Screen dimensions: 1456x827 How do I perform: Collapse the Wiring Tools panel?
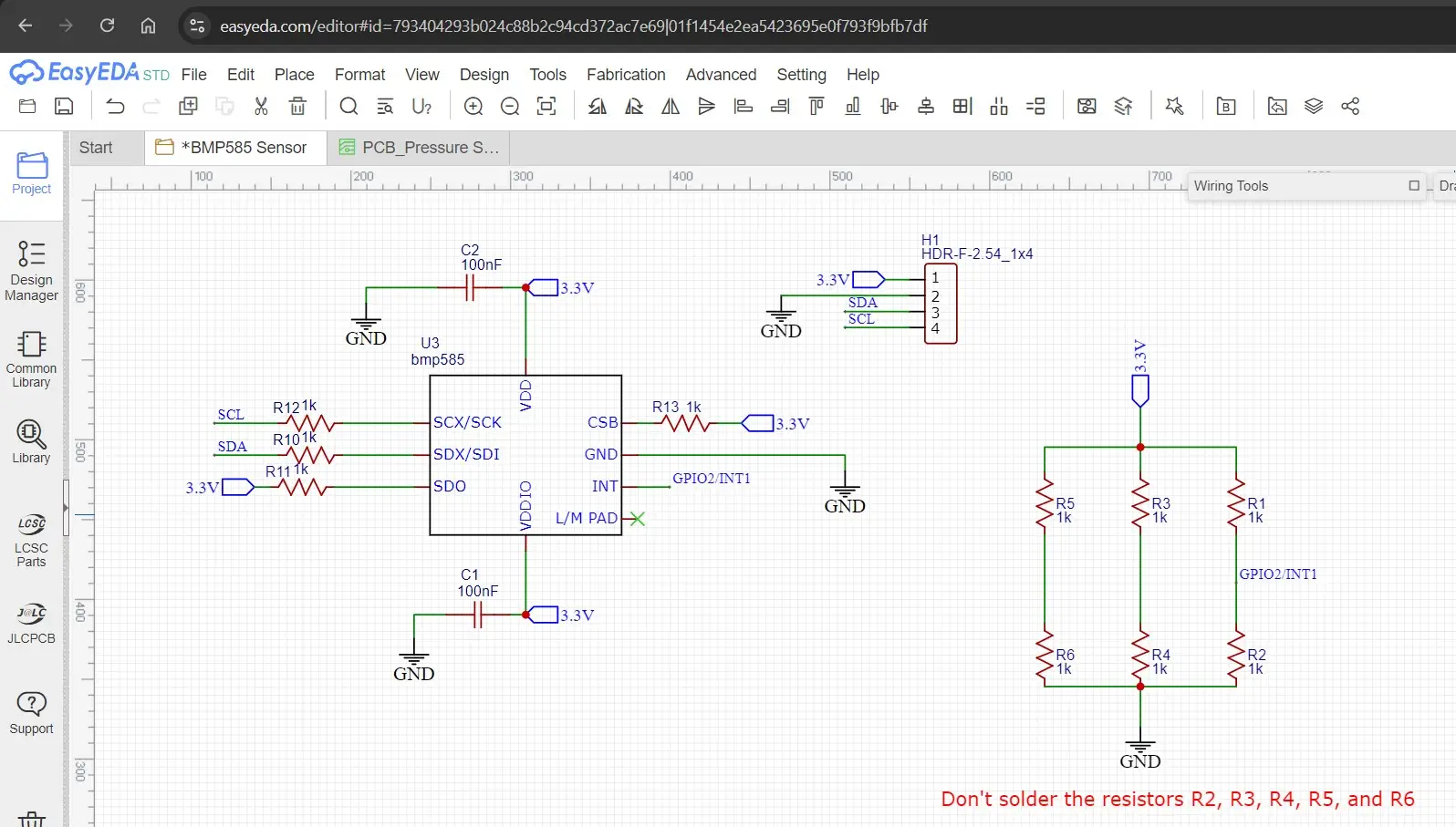pyautogui.click(x=1414, y=185)
